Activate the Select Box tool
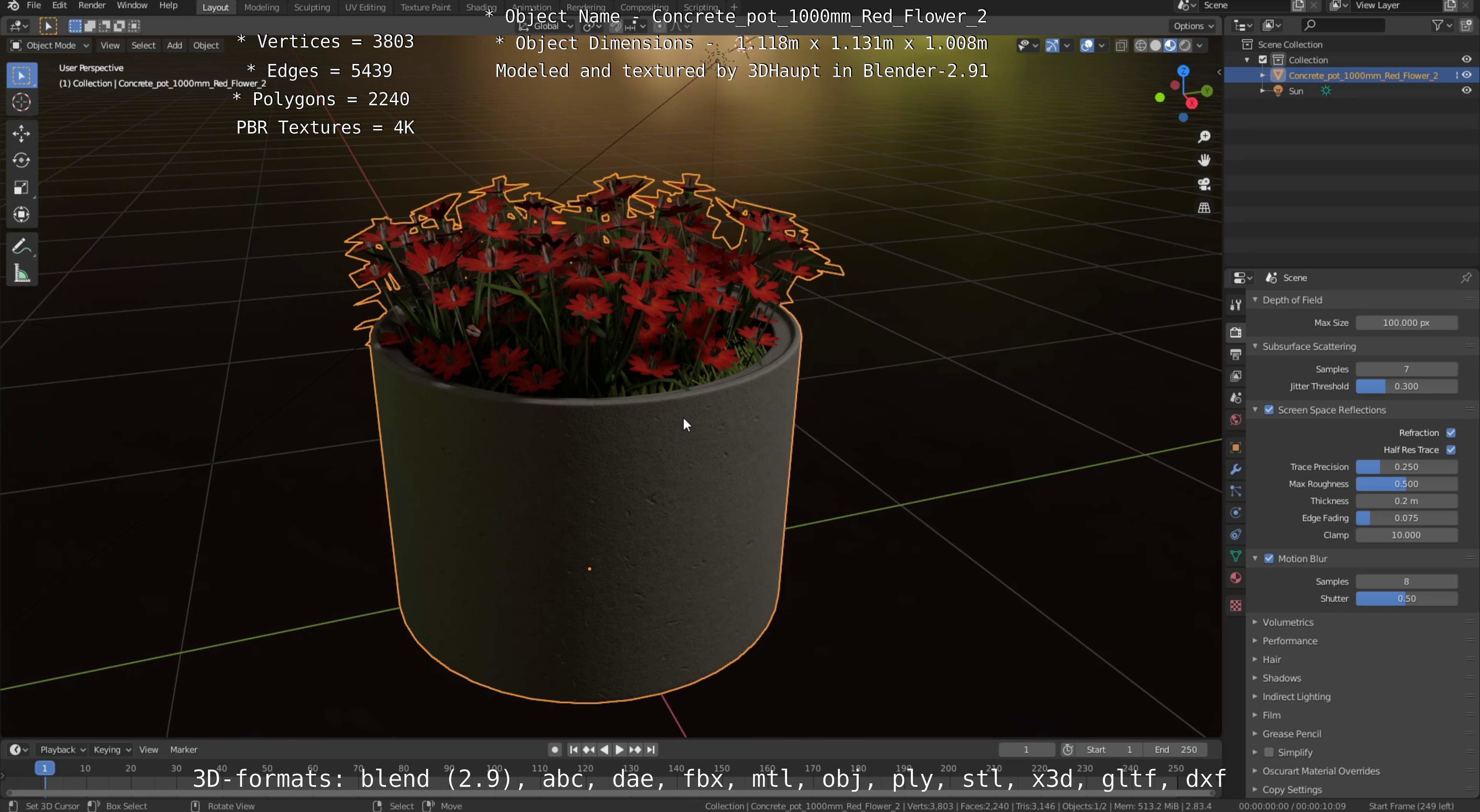This screenshot has height=812, width=1480. (21, 75)
